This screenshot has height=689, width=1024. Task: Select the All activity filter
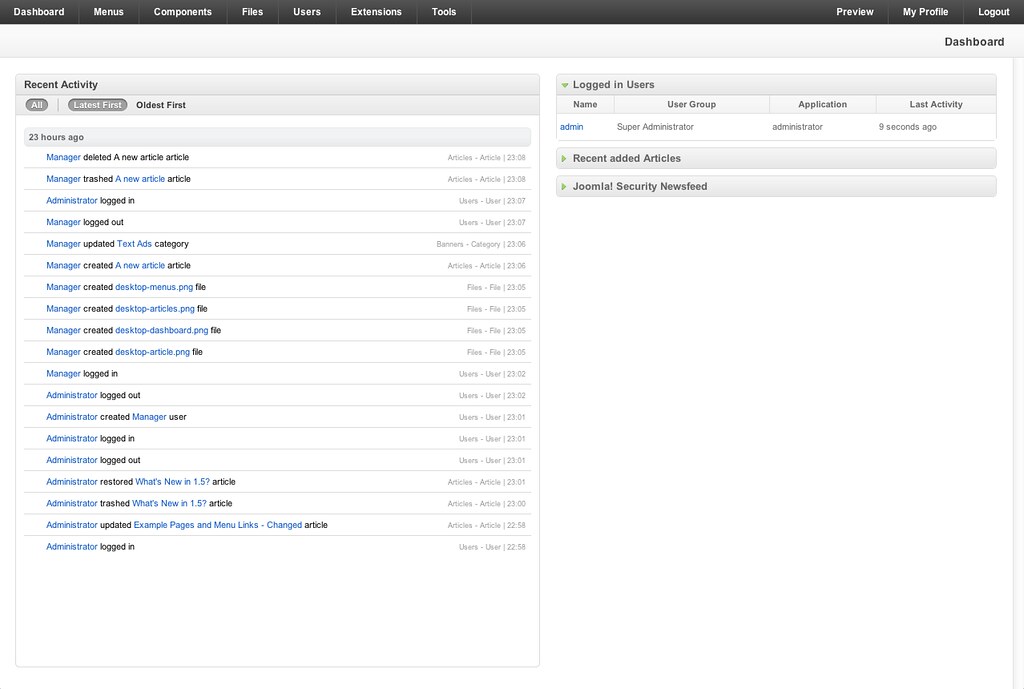coord(37,105)
